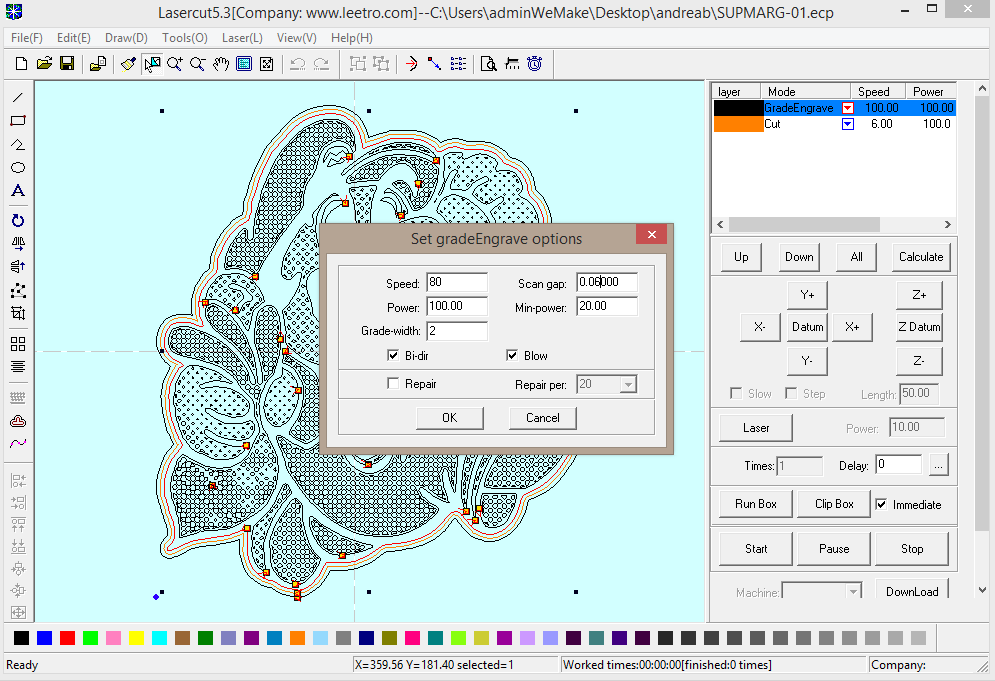Click the Pause button
The image size is (995, 681).
834,549
